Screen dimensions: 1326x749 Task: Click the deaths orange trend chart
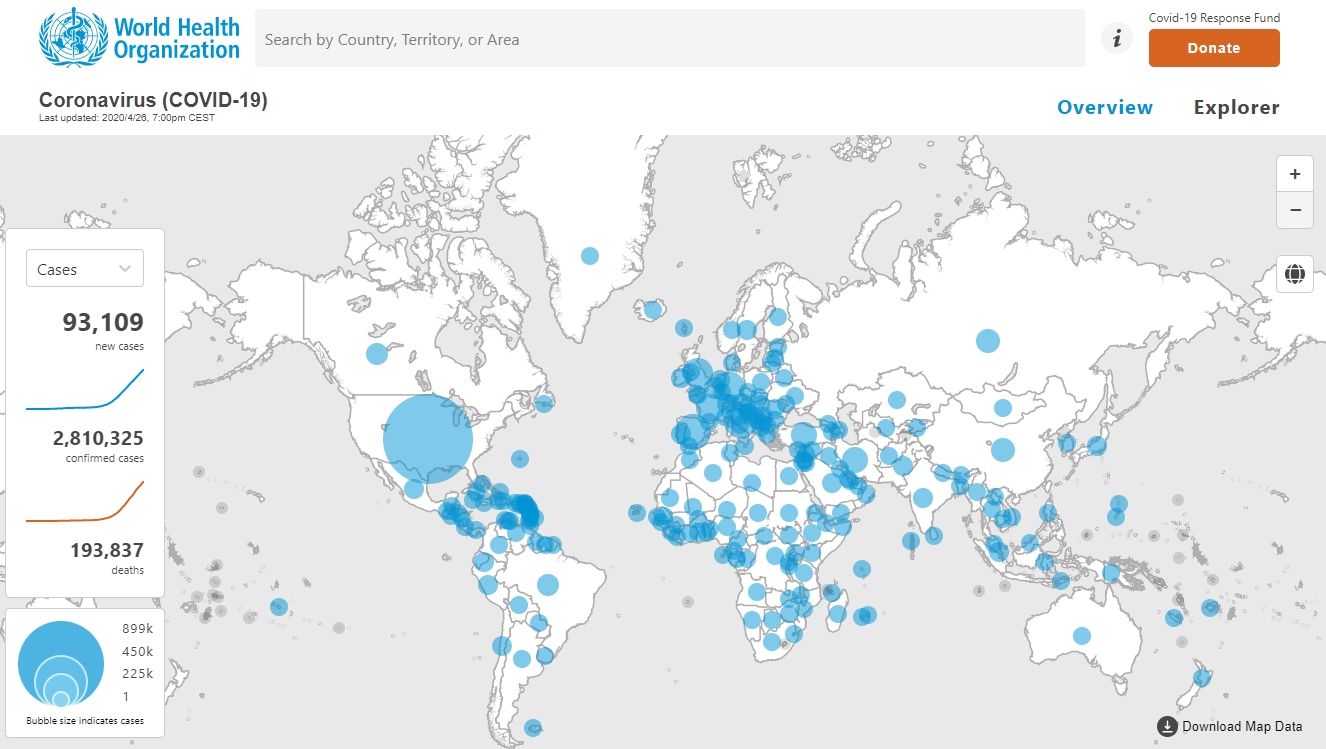(x=85, y=502)
